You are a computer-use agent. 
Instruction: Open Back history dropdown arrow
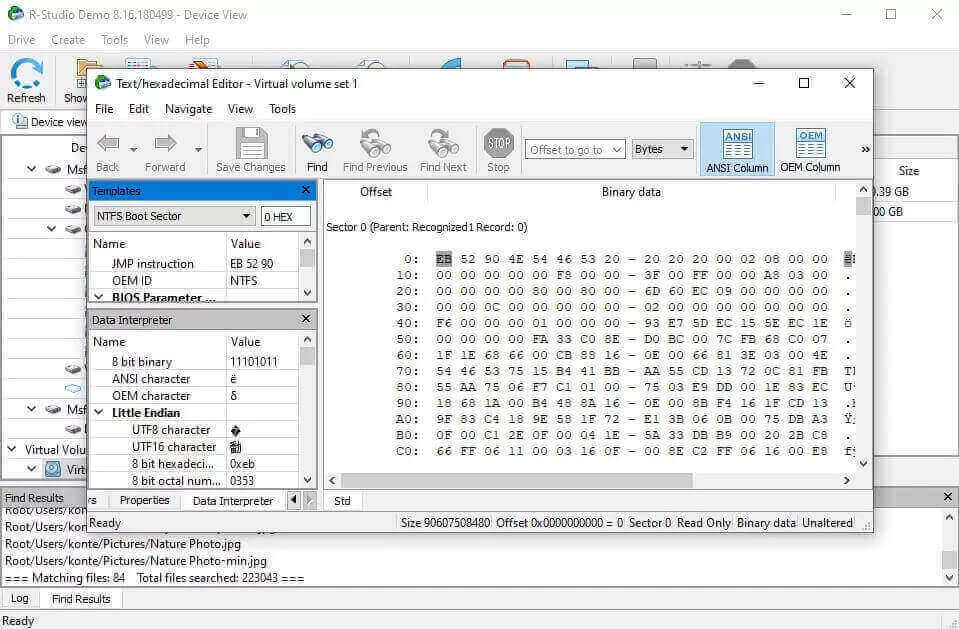tap(133, 149)
